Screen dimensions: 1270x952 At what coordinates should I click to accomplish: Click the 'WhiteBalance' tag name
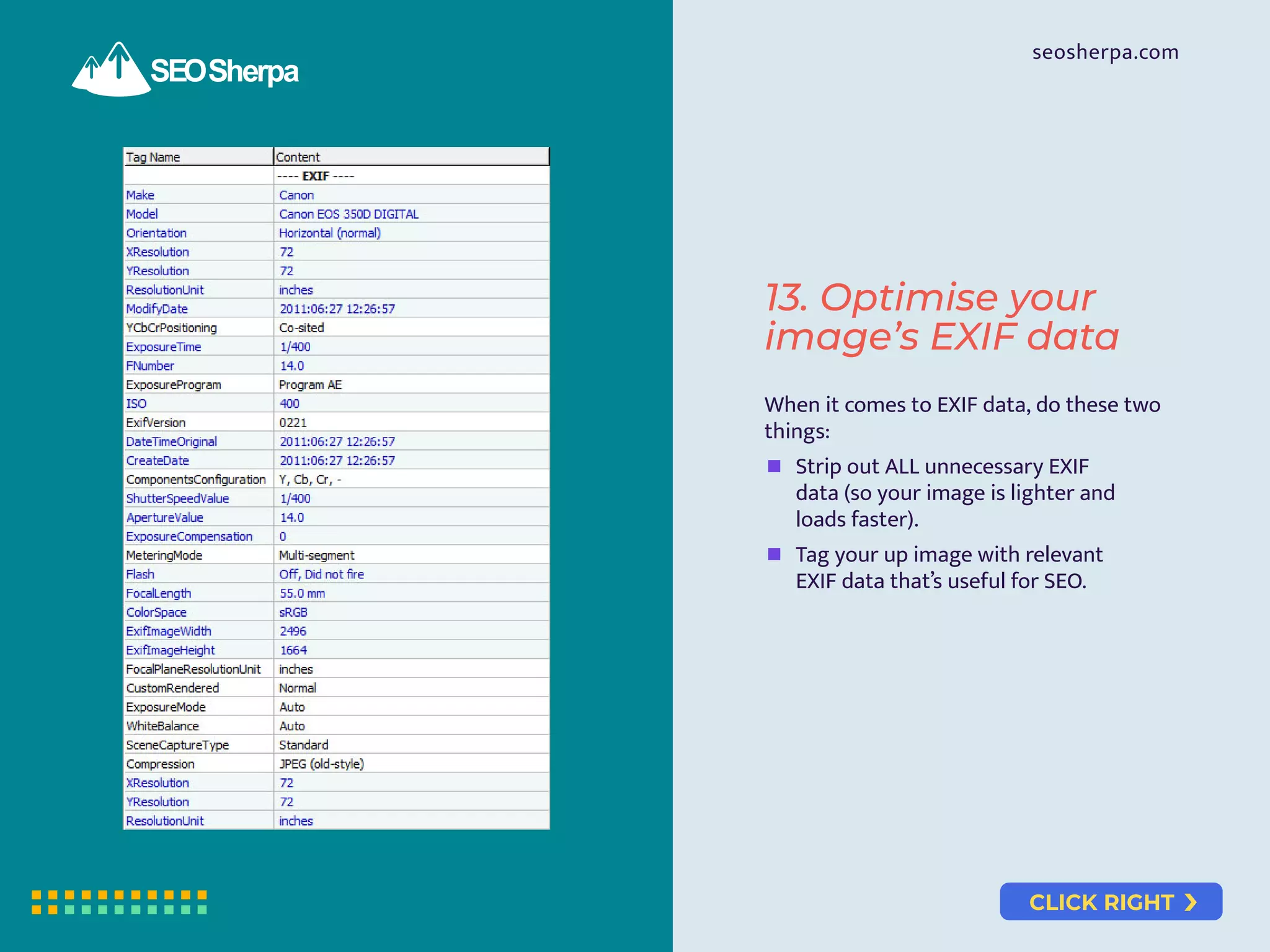point(162,726)
